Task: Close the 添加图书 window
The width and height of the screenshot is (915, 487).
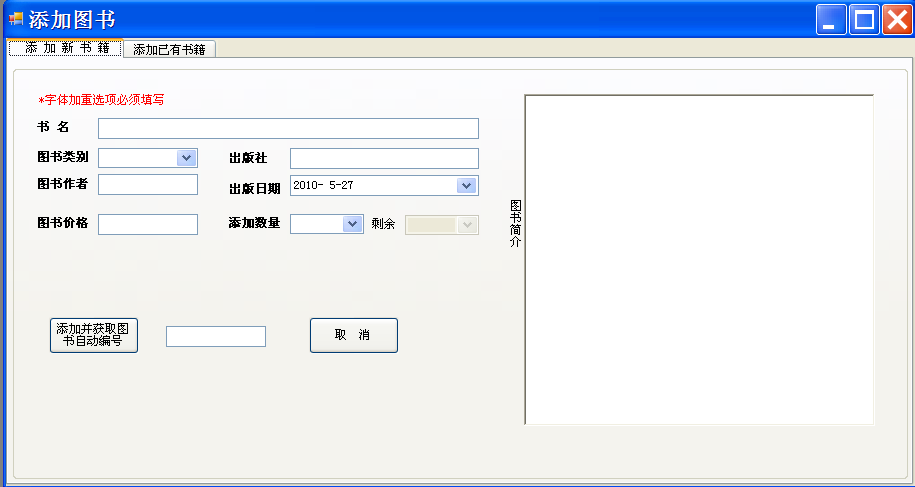Action: pyautogui.click(x=897, y=20)
